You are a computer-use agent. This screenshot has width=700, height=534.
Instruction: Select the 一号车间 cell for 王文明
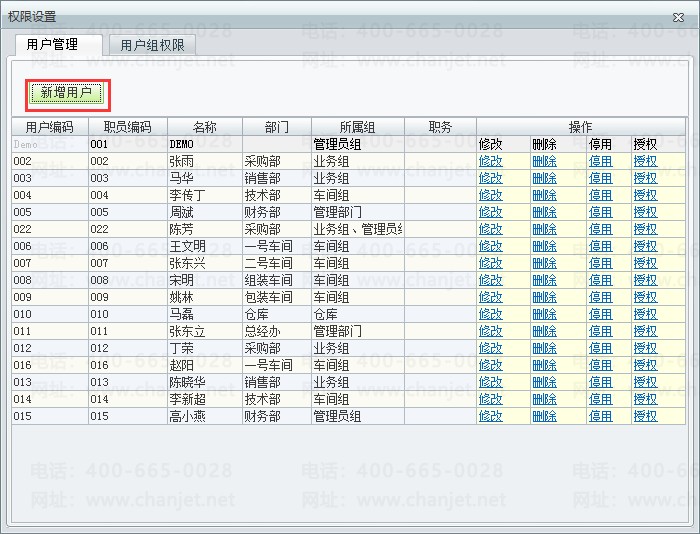point(277,246)
